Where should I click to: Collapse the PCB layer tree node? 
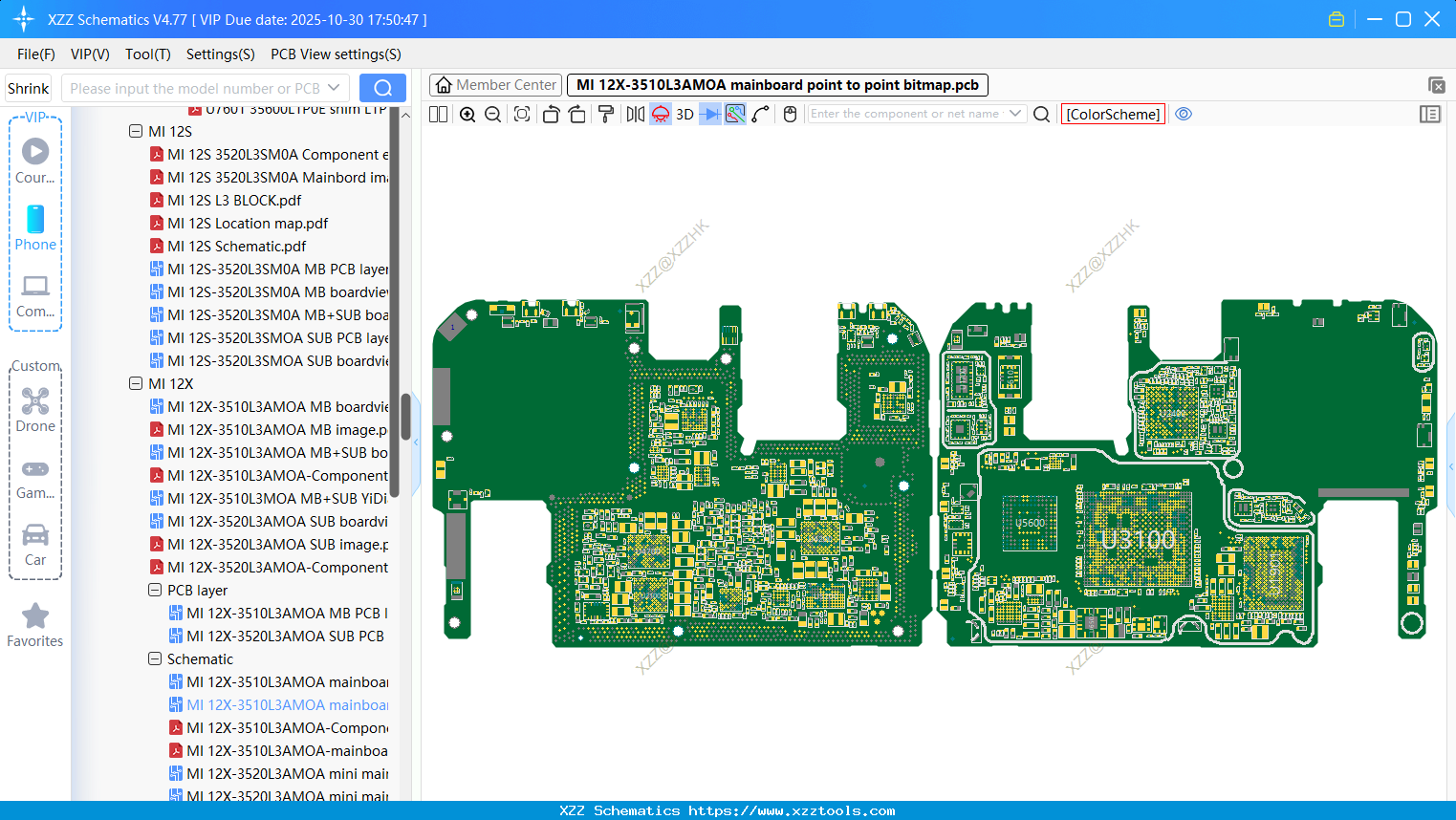(154, 590)
